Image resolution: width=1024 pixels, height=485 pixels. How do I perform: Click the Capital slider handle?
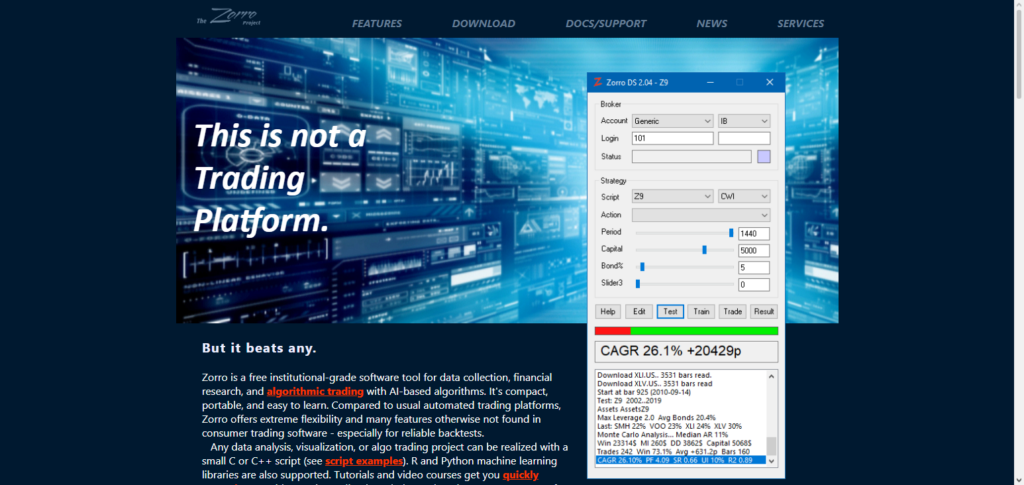pos(704,249)
